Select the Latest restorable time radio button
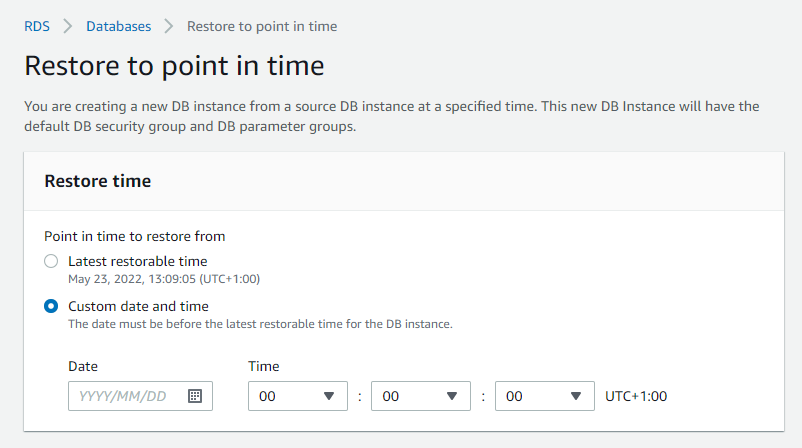This screenshot has width=802, height=448. tap(51, 261)
